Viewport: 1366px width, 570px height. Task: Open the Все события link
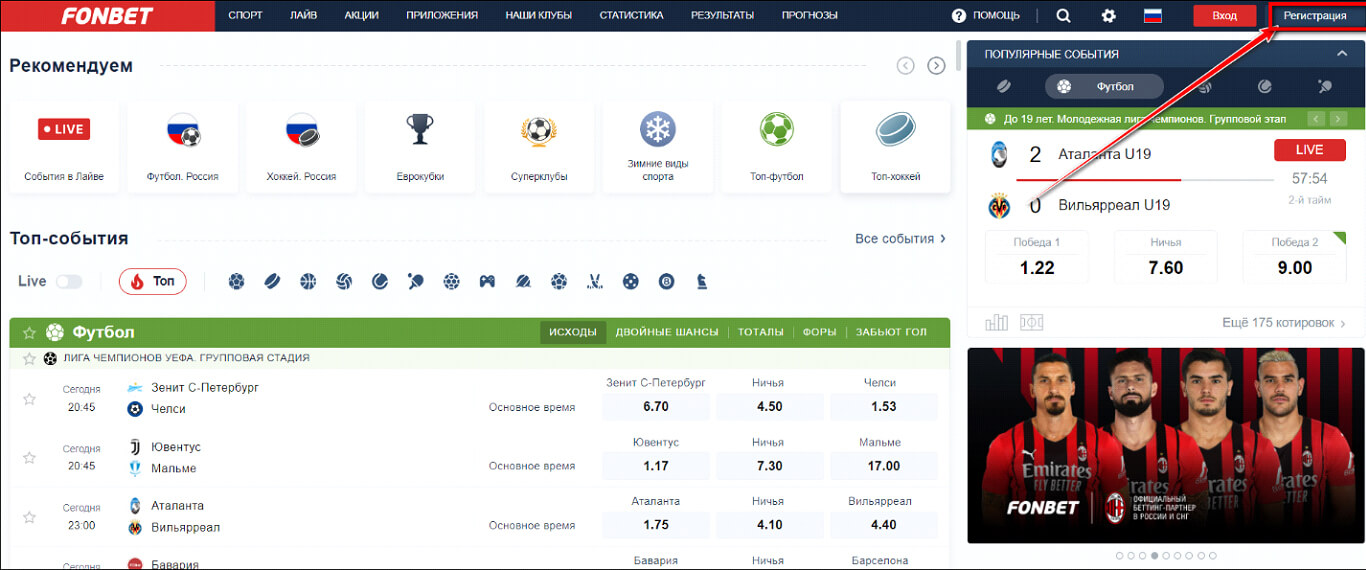901,239
